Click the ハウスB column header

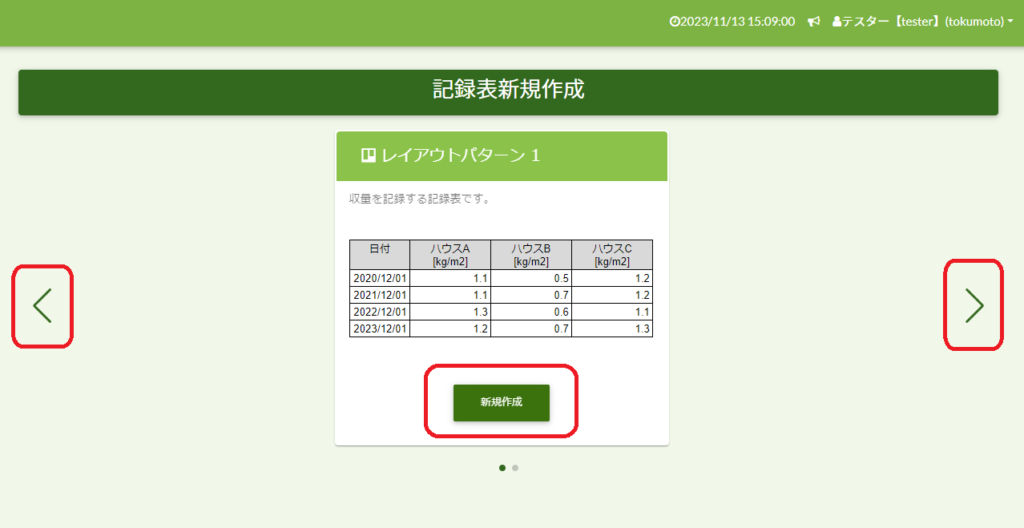531,254
